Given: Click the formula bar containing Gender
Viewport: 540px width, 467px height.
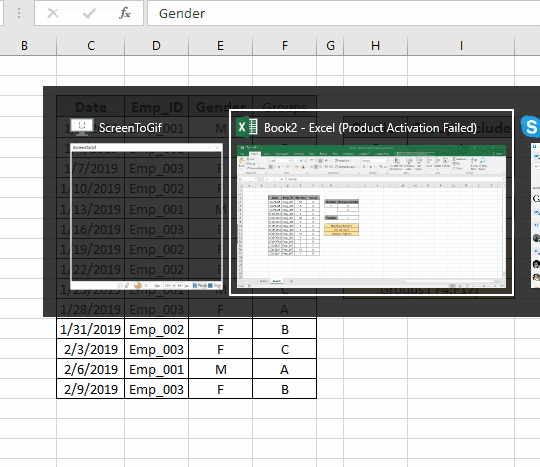Looking at the screenshot, I should (x=344, y=13).
